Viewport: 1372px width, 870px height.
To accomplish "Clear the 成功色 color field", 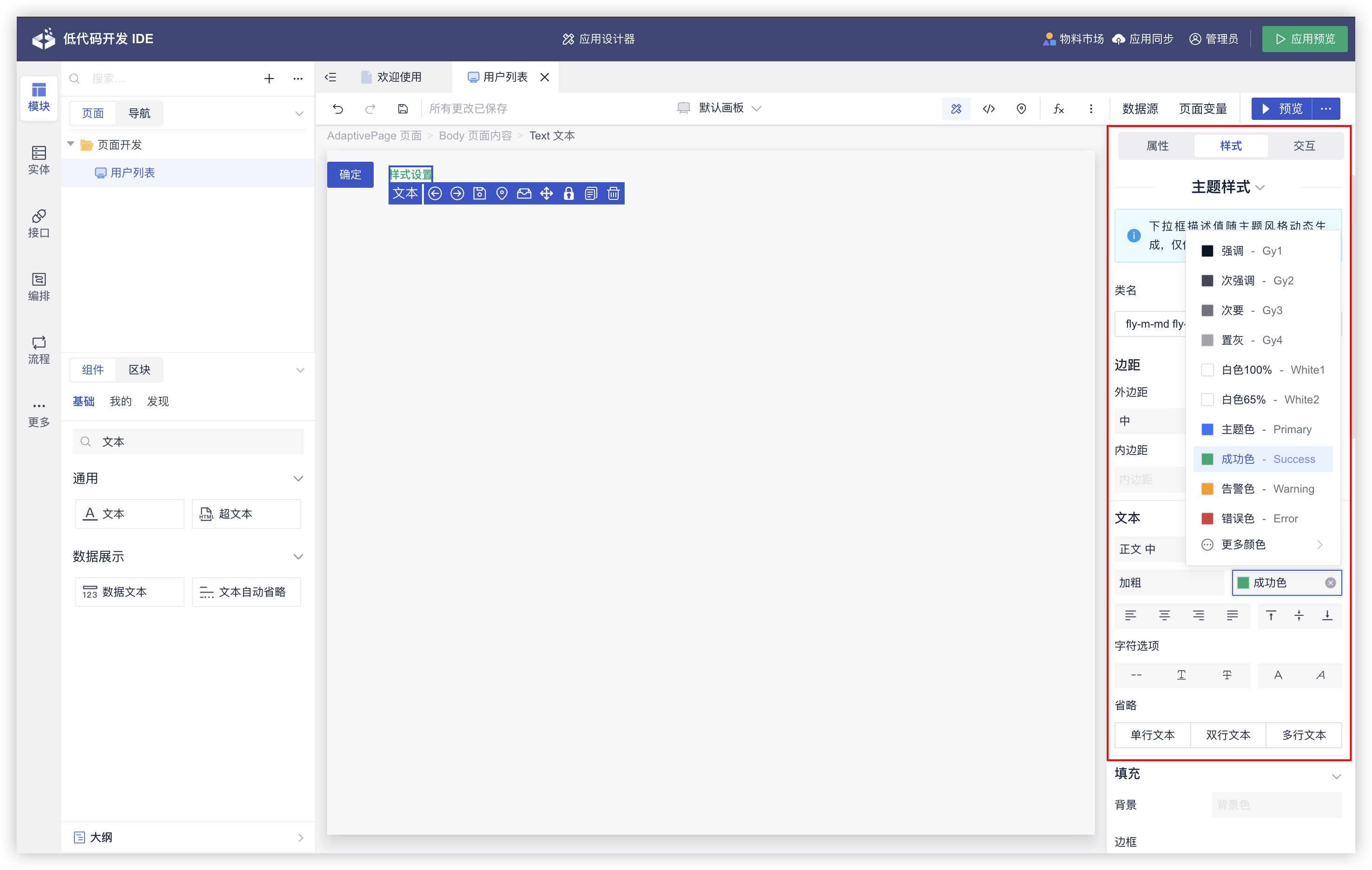I will (1330, 583).
